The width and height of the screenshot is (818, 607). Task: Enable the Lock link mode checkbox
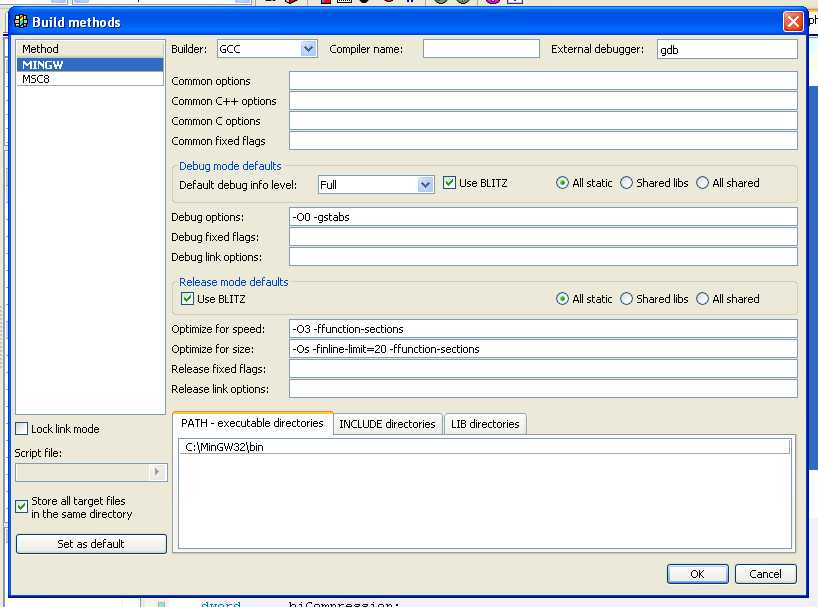[x=22, y=429]
